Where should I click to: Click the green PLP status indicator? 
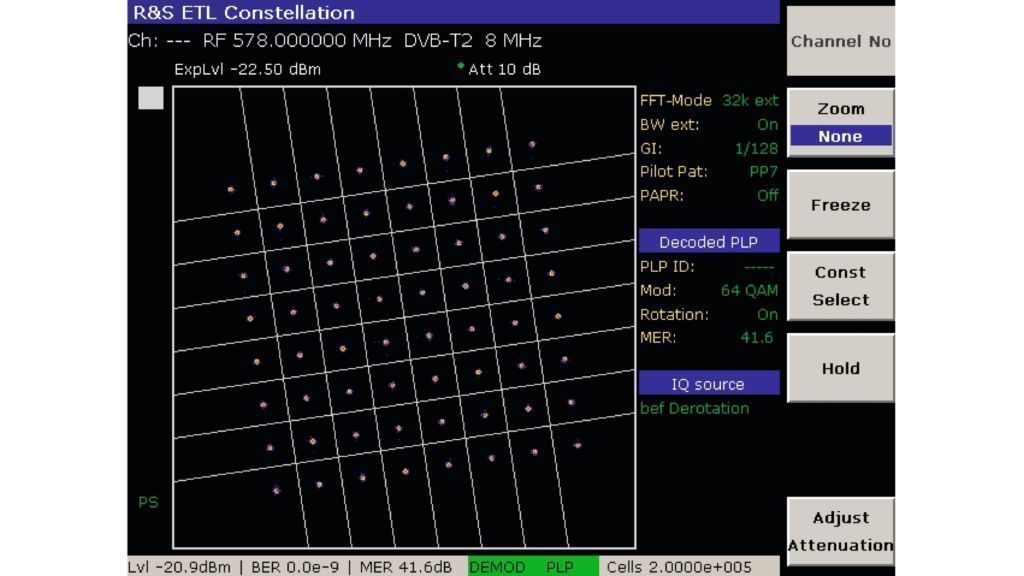560,567
